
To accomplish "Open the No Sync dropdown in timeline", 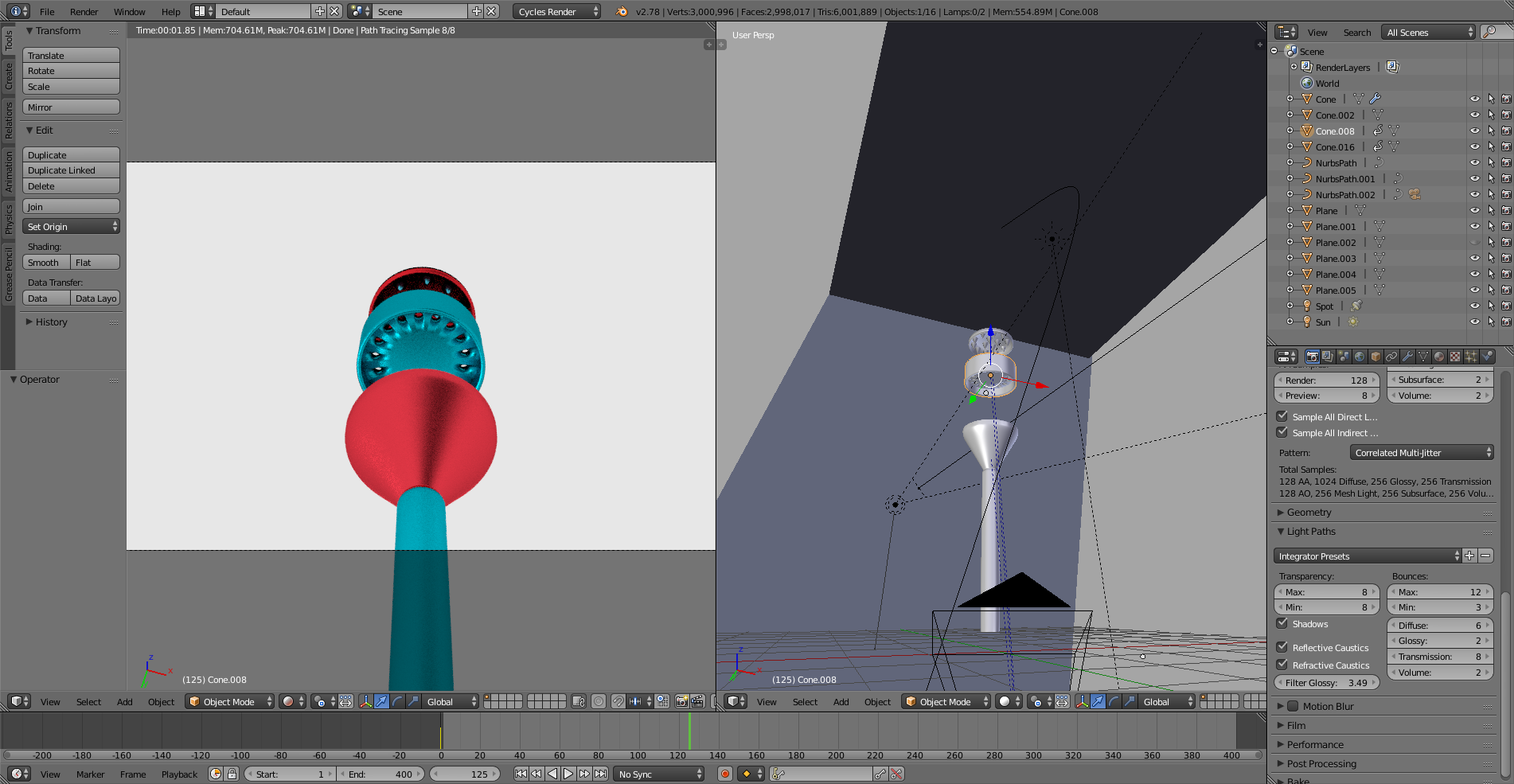I will [659, 774].
